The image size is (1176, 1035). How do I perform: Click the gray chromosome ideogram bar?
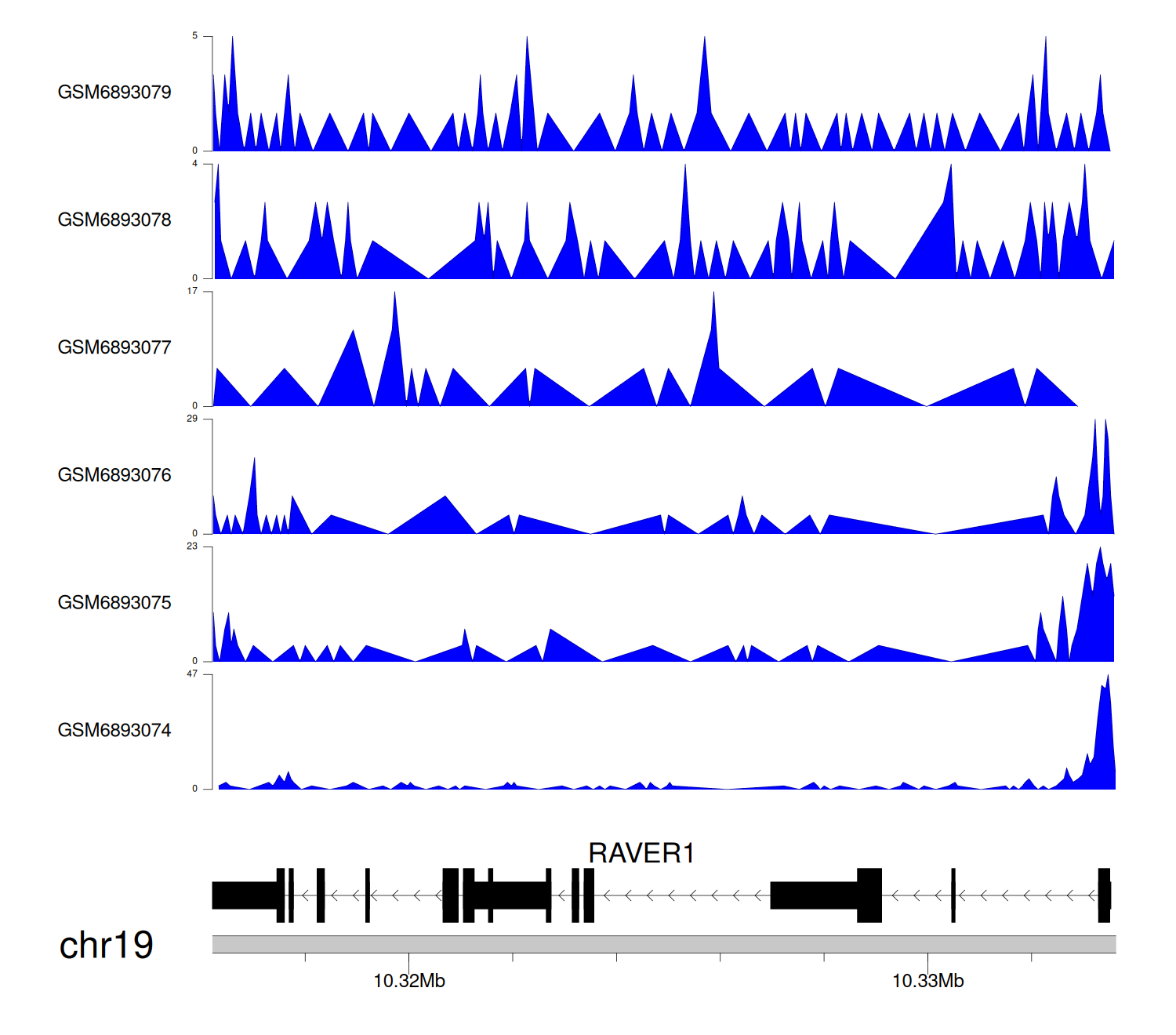click(663, 944)
